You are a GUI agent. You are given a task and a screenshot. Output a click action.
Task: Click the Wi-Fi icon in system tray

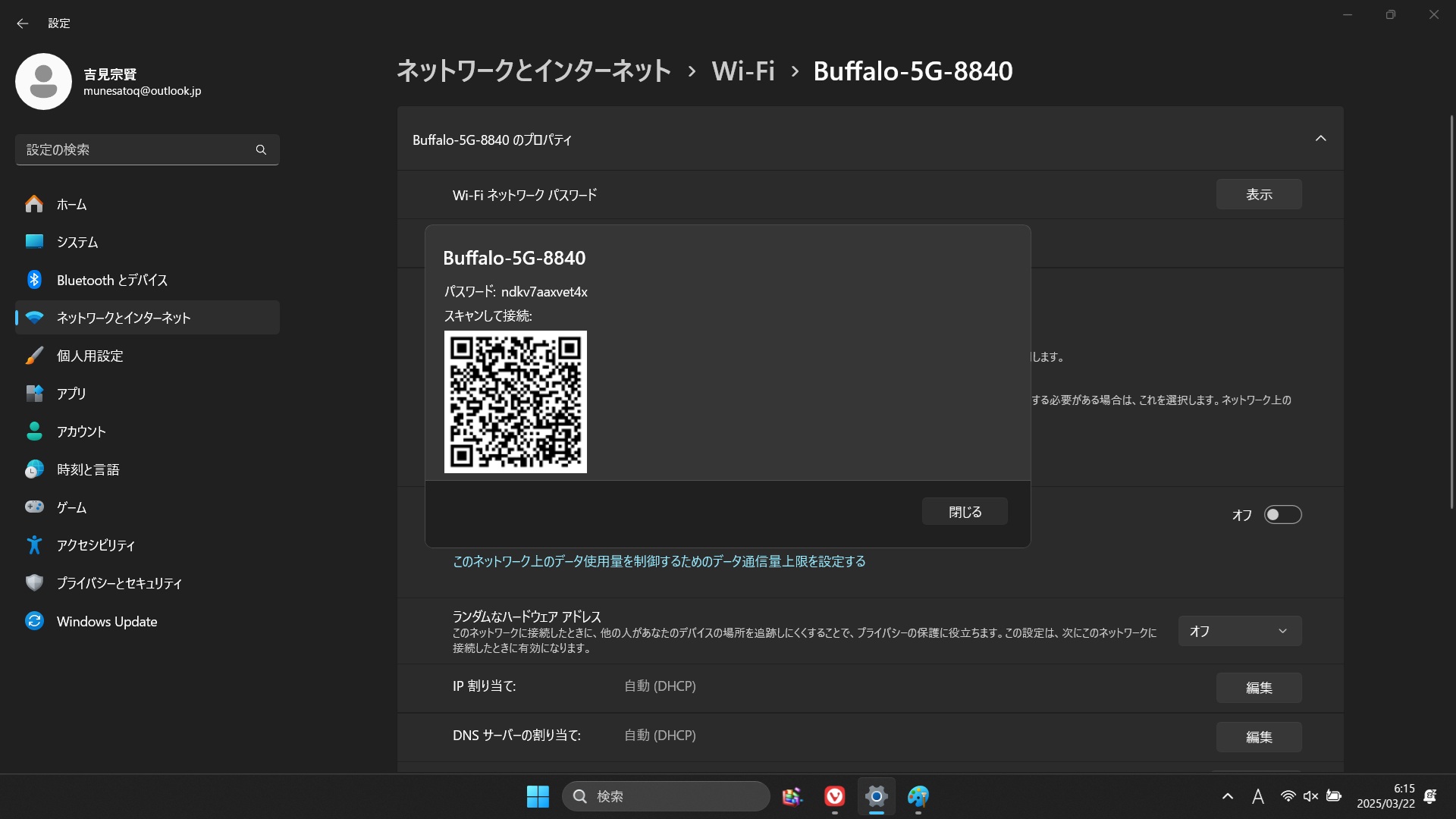click(1288, 796)
